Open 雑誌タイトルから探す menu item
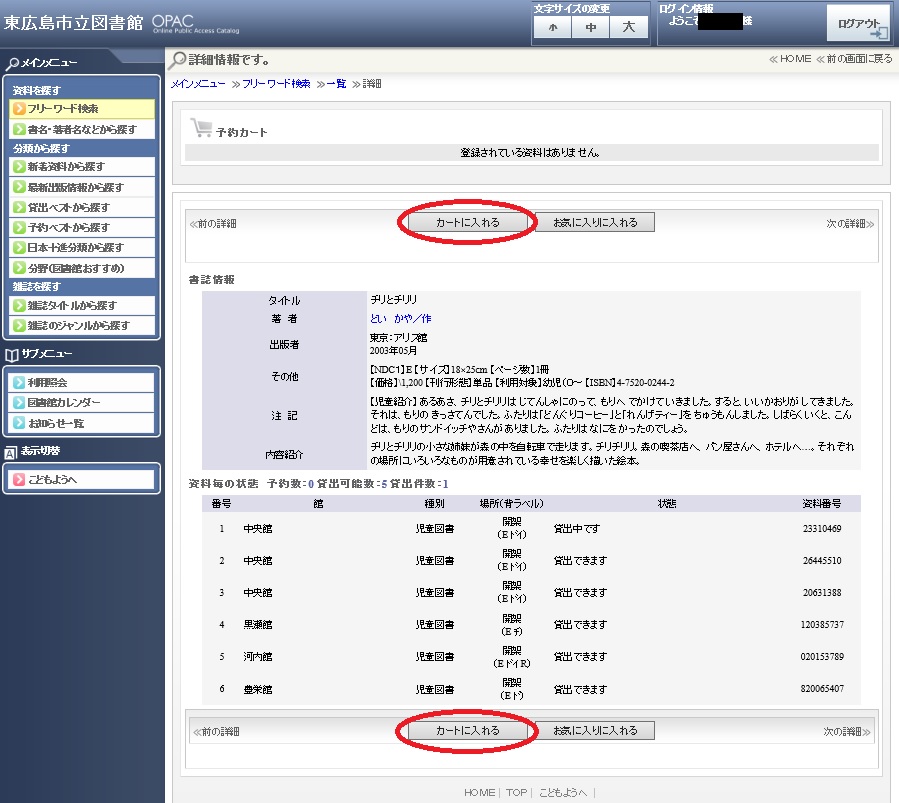This screenshot has width=899, height=803. tap(82, 305)
